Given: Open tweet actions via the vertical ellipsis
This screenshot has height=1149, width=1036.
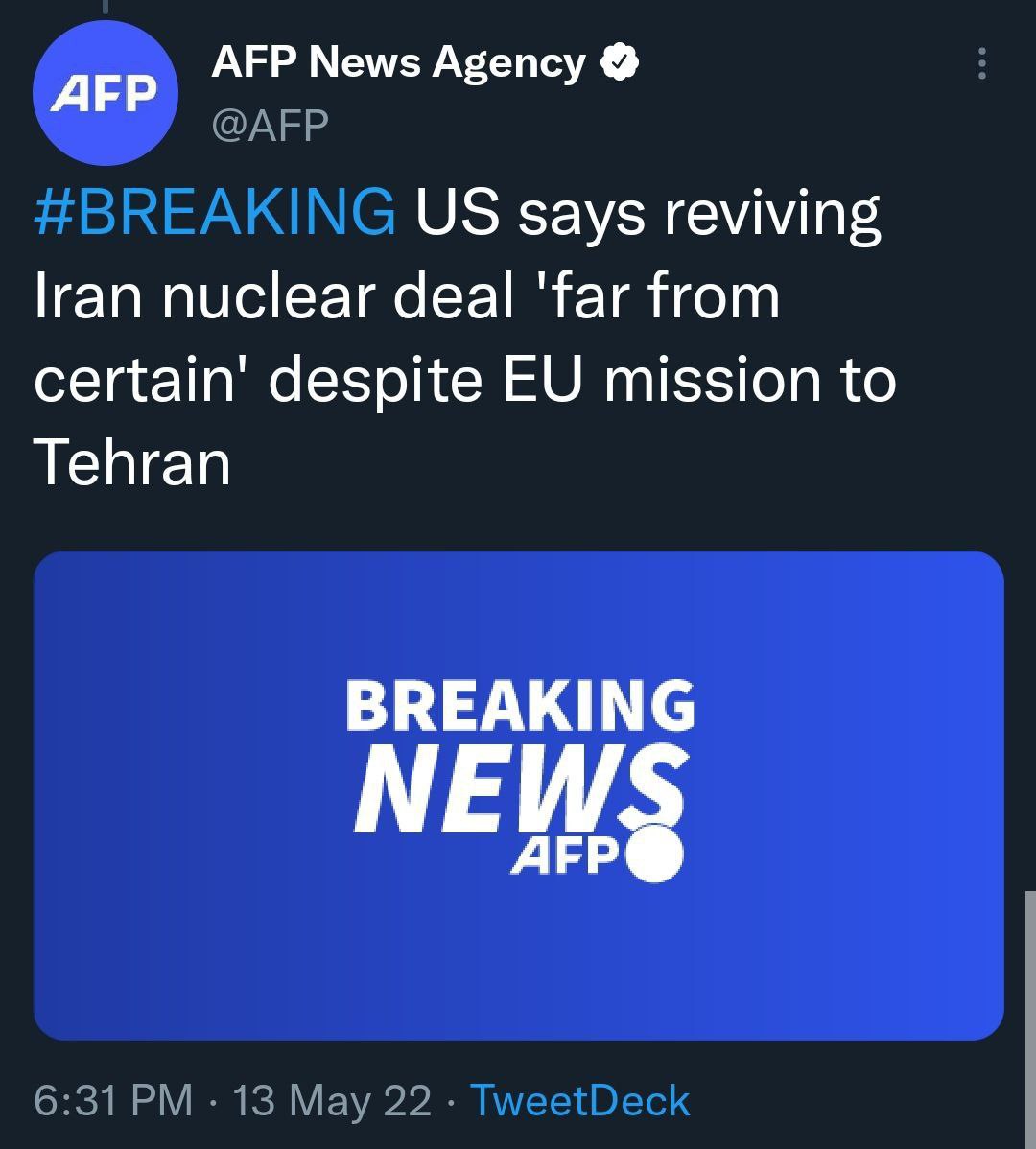Looking at the screenshot, I should 980,64.
